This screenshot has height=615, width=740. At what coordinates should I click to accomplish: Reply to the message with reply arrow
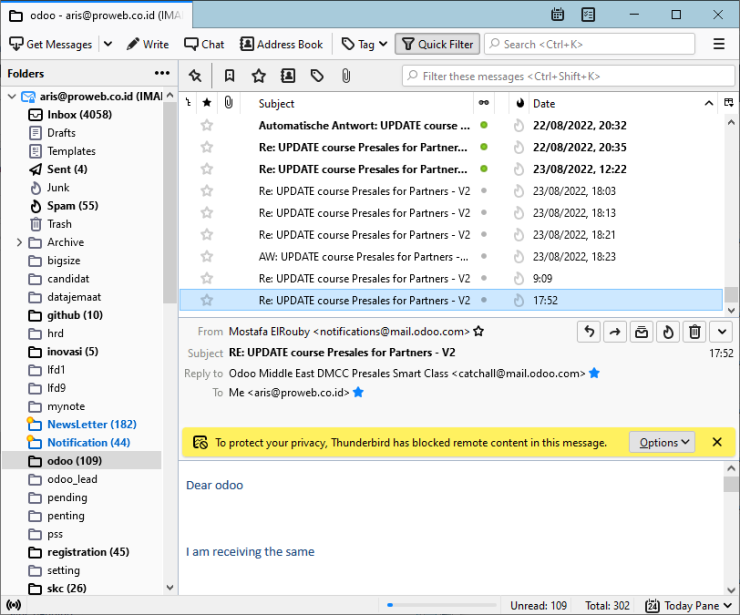589,332
